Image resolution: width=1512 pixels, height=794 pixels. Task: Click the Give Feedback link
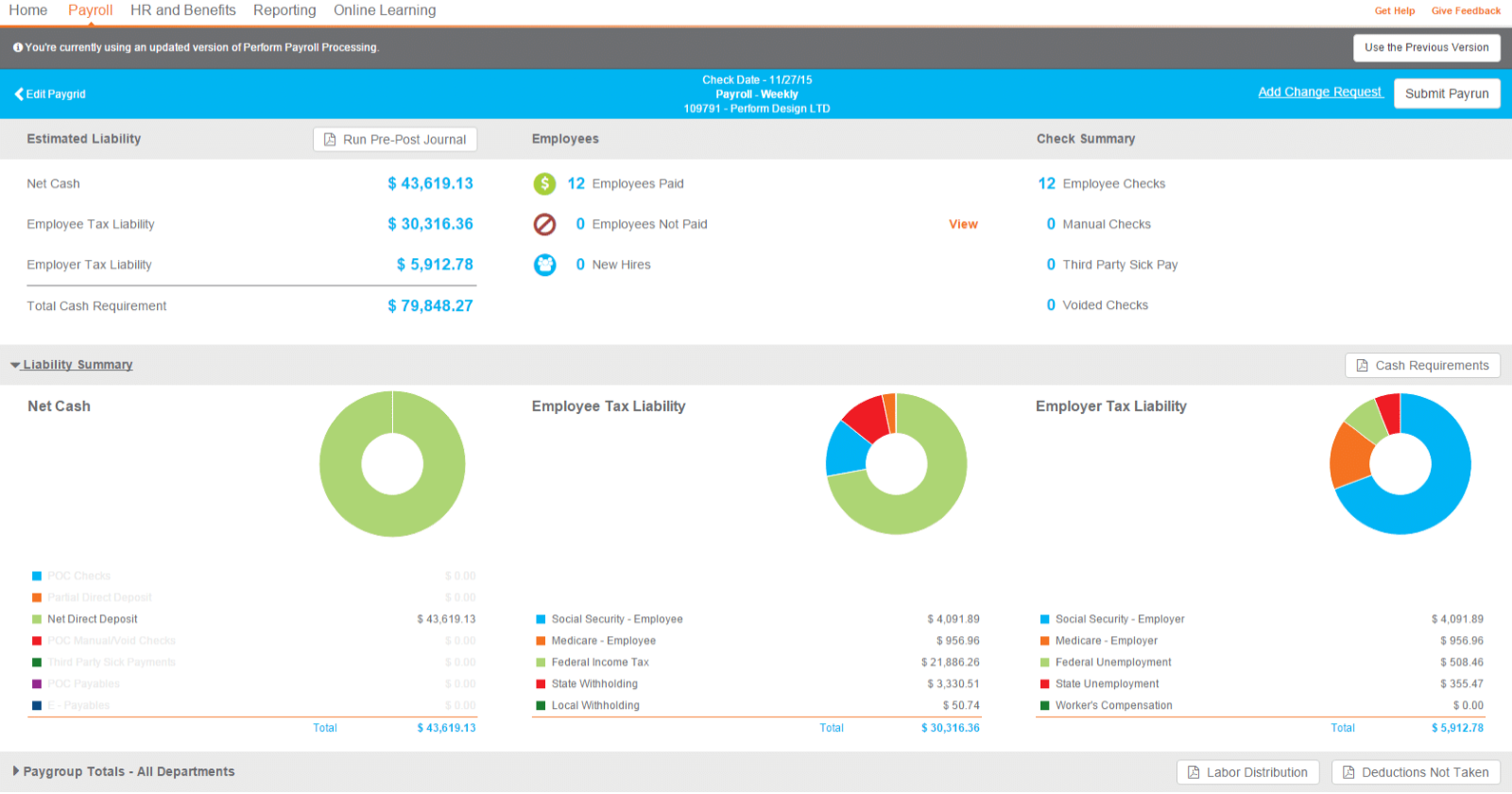point(1466,11)
